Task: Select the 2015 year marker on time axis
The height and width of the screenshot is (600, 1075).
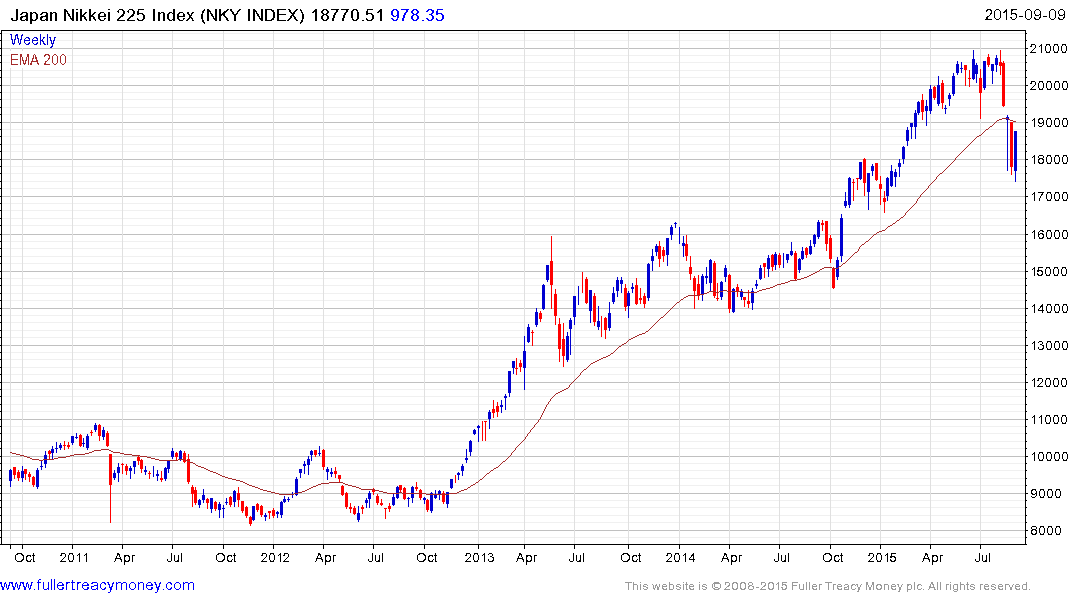Action: coord(884,556)
